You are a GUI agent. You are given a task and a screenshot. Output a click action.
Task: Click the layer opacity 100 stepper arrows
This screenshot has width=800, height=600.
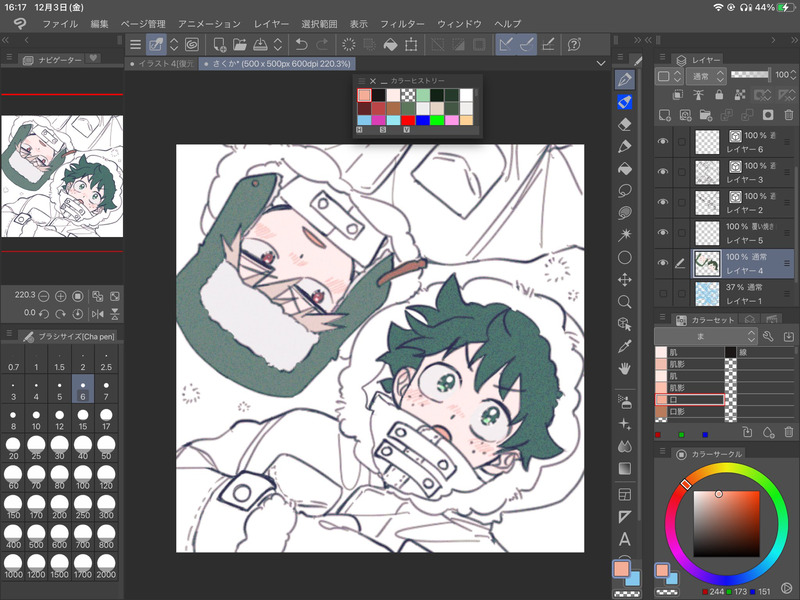click(793, 75)
